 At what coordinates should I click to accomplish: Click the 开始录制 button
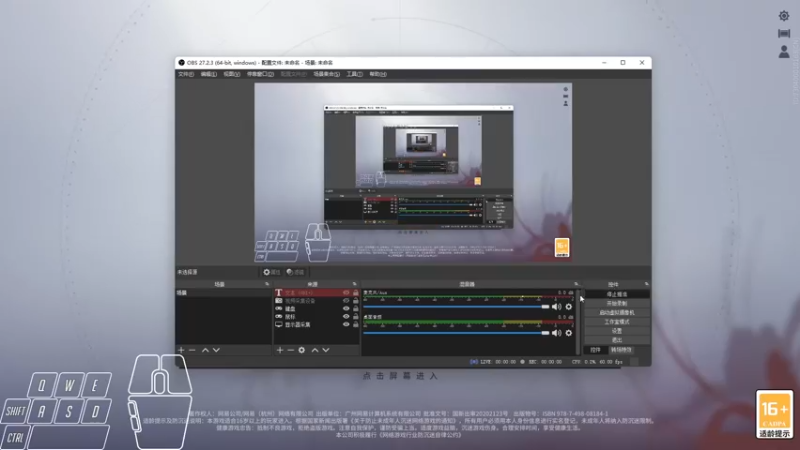[617, 304]
